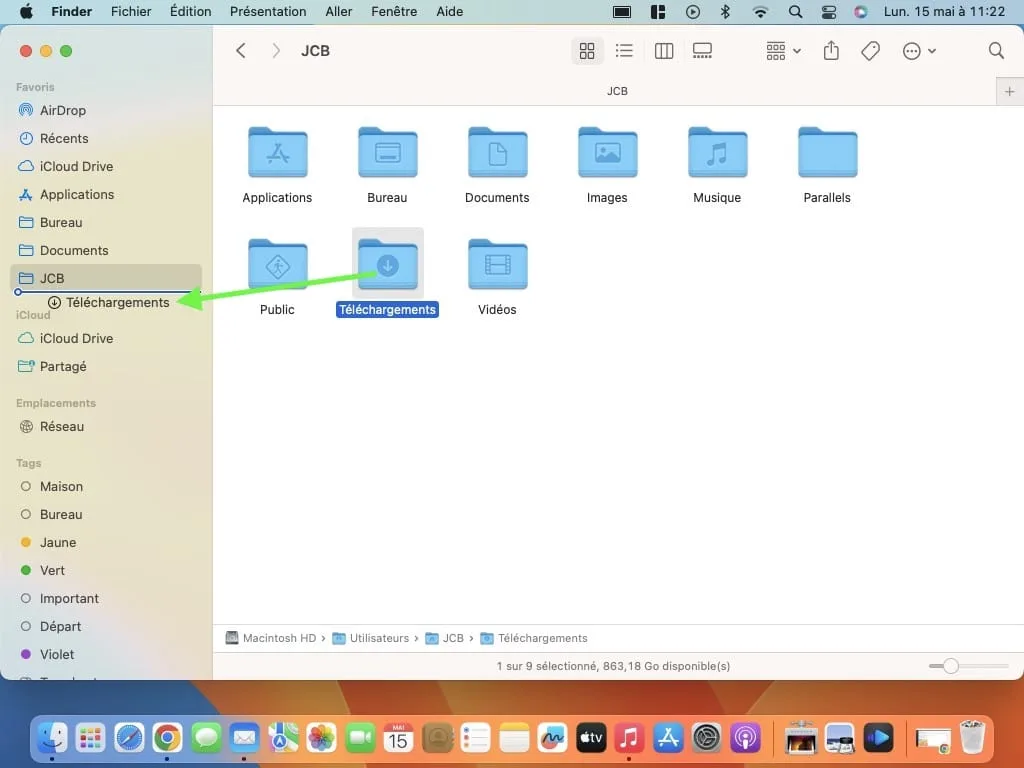Open System Settings from the Dock
The height and width of the screenshot is (768, 1024).
coord(706,738)
